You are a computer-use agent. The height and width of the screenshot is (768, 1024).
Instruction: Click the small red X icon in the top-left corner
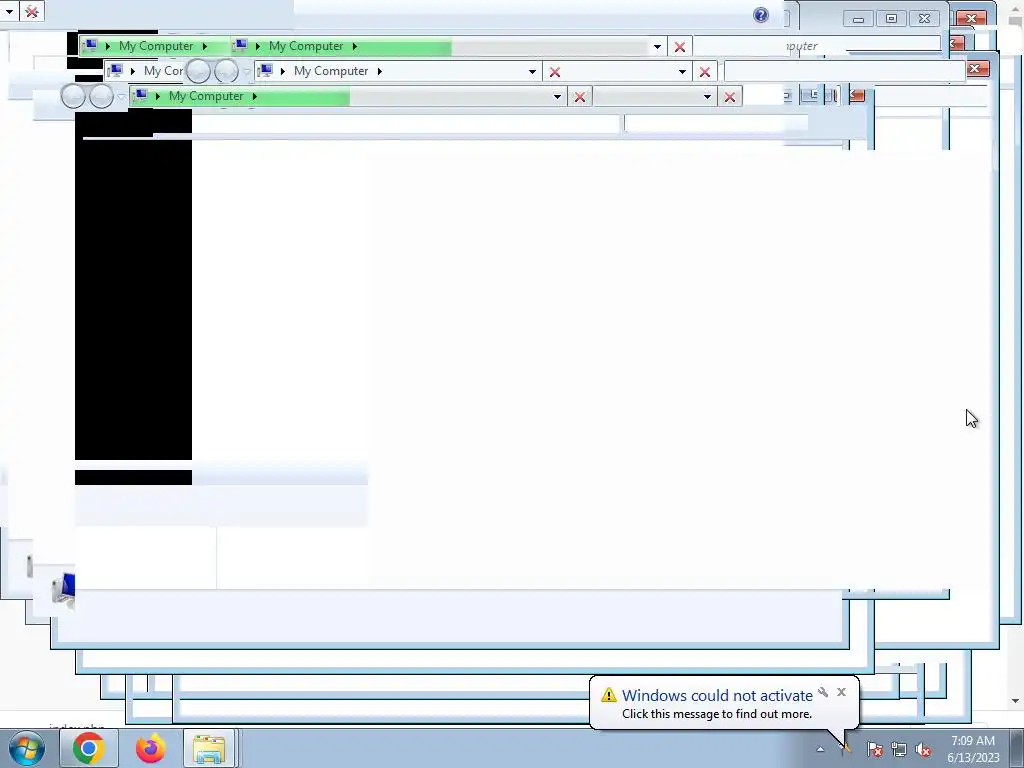[31, 12]
